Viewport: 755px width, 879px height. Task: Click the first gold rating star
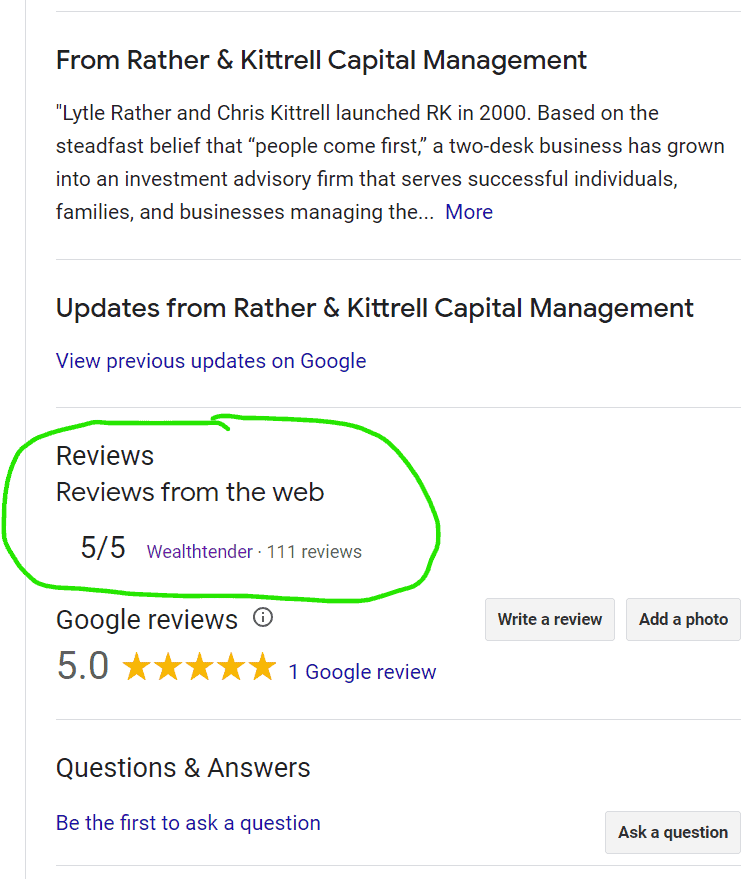[137, 668]
